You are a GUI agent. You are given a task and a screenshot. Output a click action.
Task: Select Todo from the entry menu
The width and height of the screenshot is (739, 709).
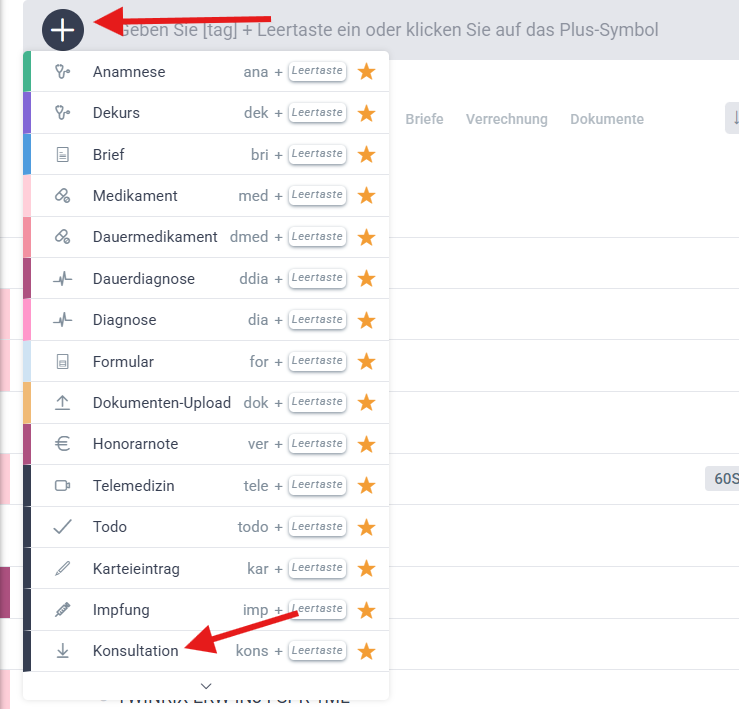pyautogui.click(x=110, y=527)
